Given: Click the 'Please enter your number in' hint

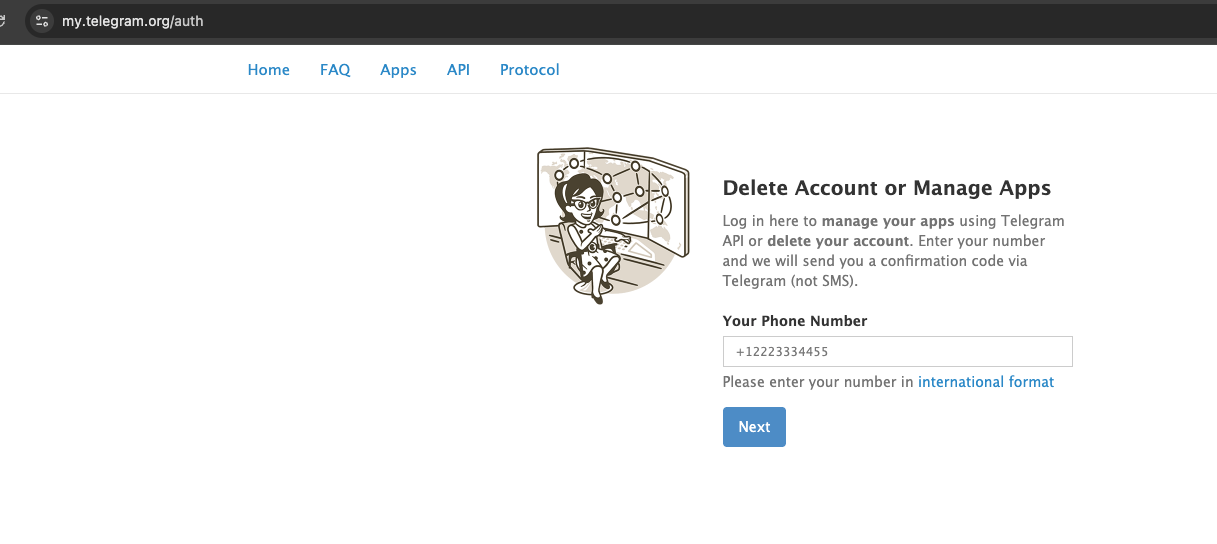Looking at the screenshot, I should [818, 382].
